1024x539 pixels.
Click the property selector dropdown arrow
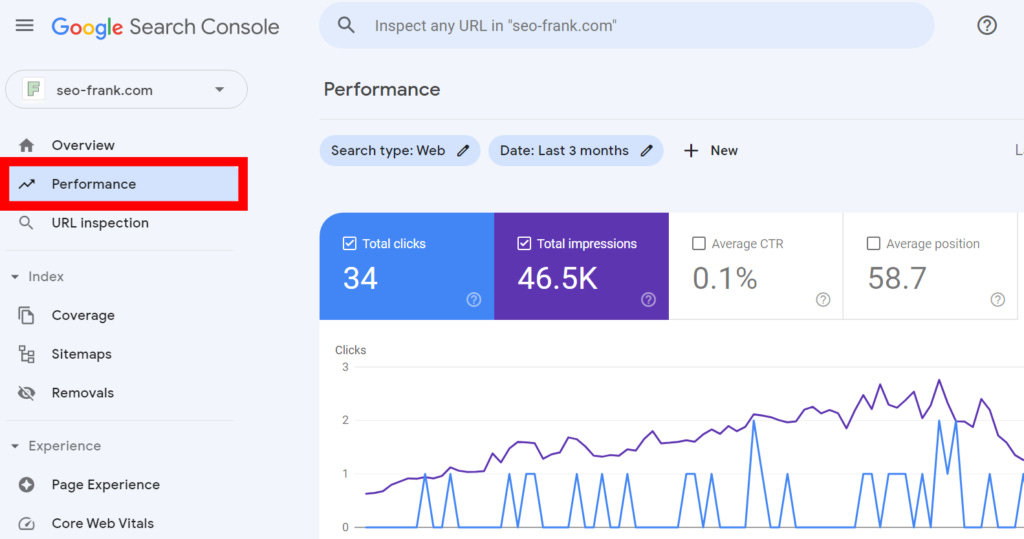coord(219,90)
